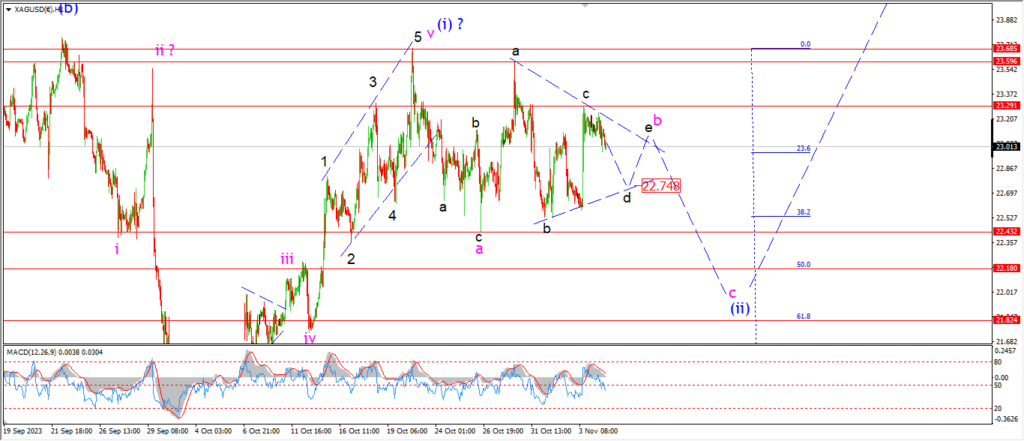Click the 6 Oct 21:00 time label
1024x441 pixels.
pyautogui.click(x=260, y=431)
